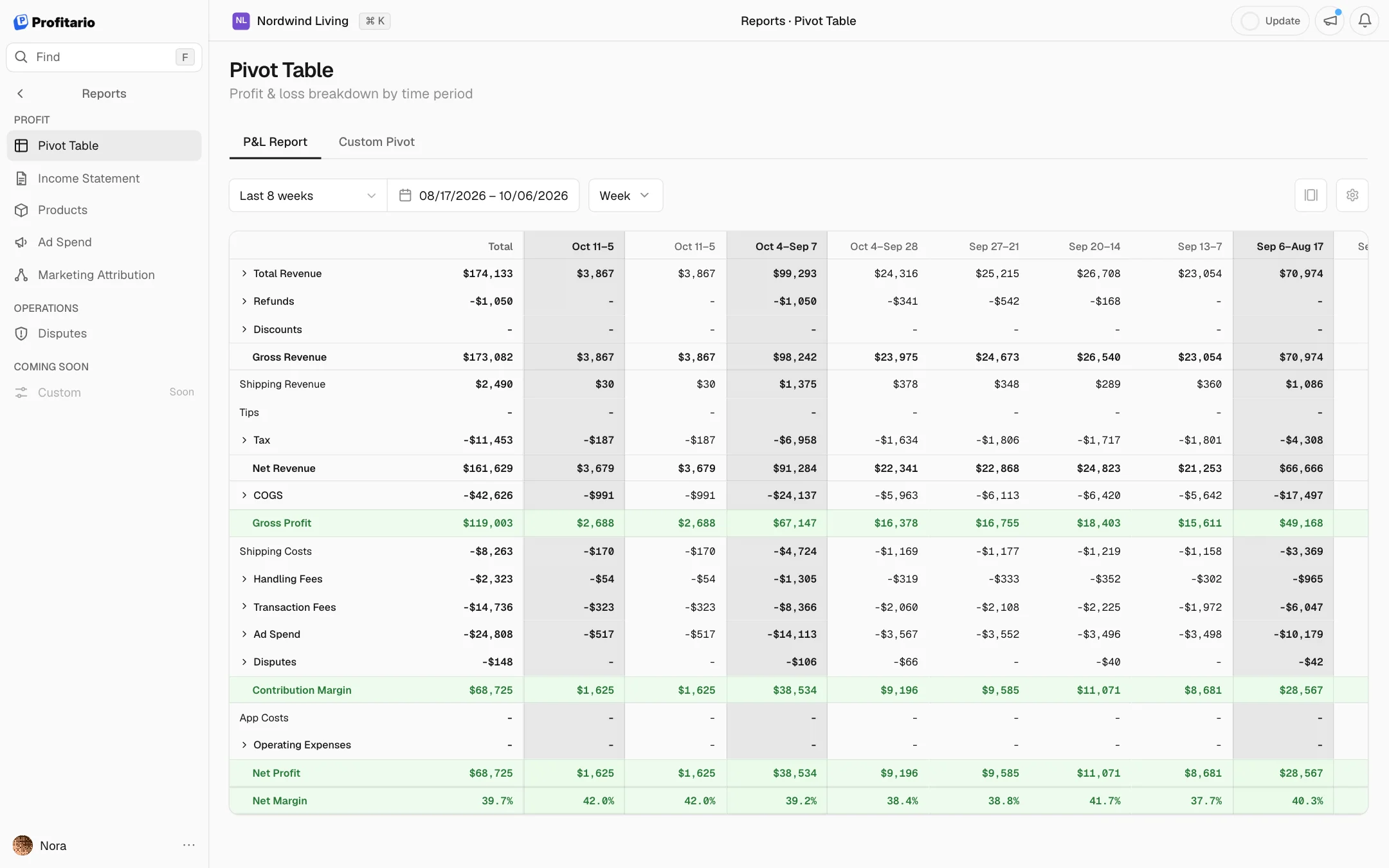Expand the Operating Expenses row

tap(244, 745)
